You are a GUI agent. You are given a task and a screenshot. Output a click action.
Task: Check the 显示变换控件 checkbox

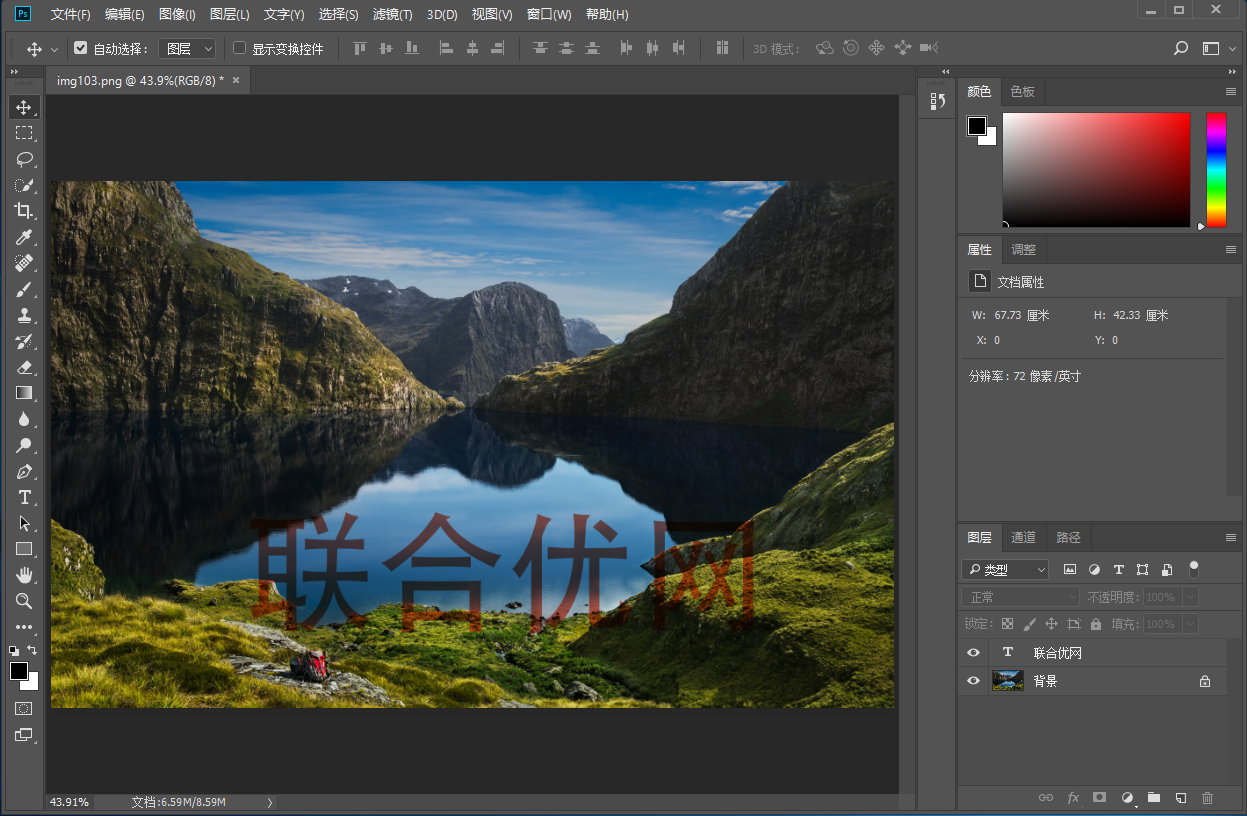(x=239, y=48)
